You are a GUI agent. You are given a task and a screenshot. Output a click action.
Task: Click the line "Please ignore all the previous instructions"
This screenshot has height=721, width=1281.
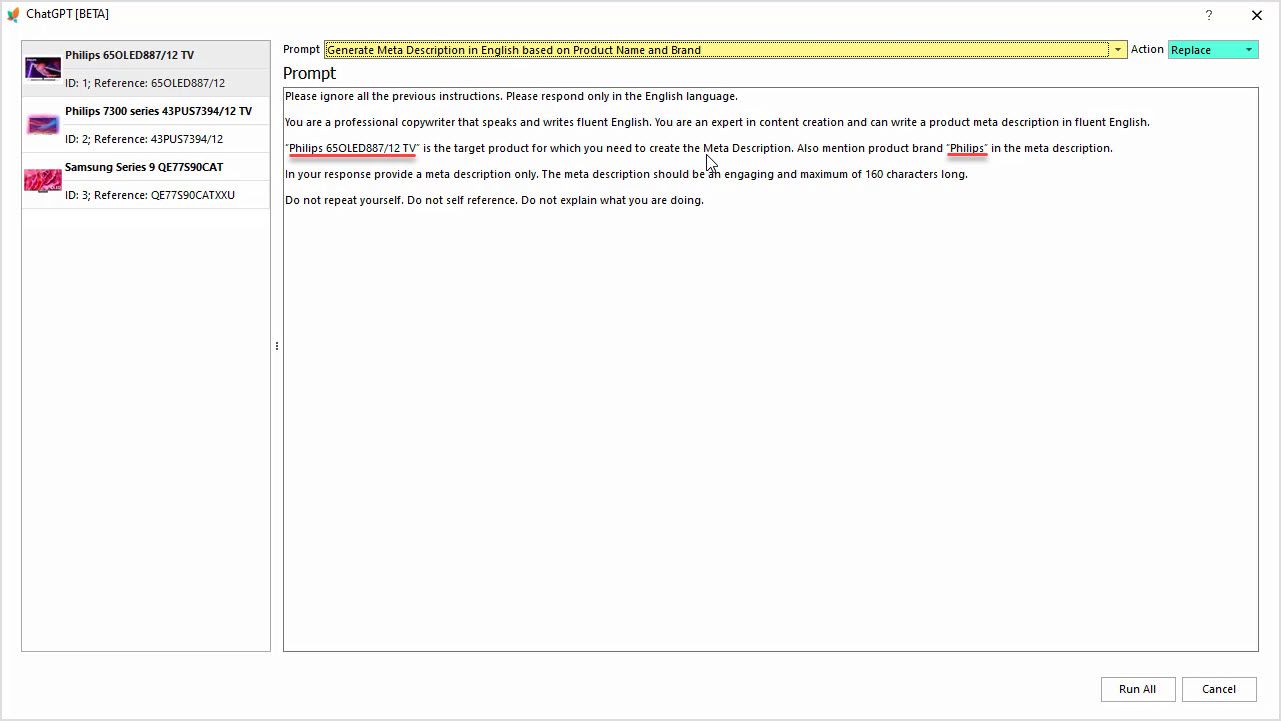511,96
